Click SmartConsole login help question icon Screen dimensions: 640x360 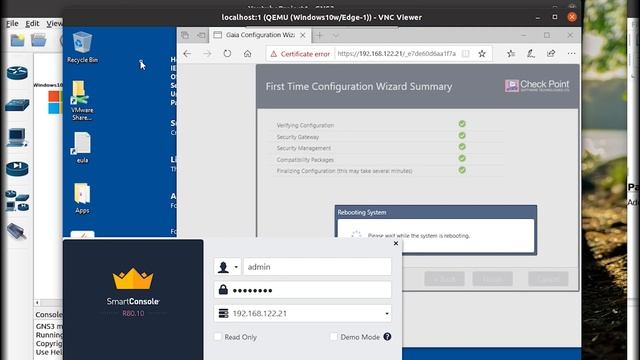point(387,337)
